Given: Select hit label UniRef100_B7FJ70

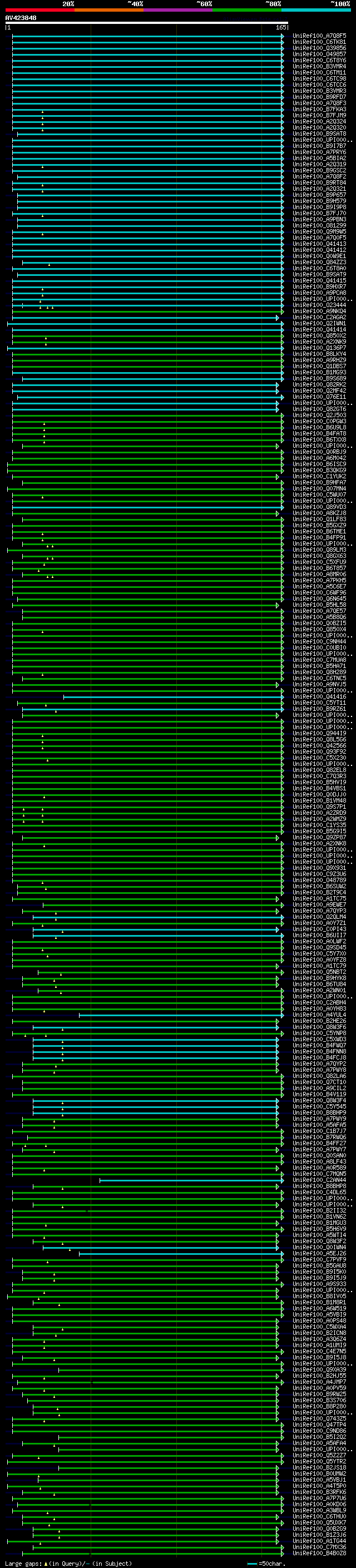Looking at the screenshot, I should tap(319, 213).
